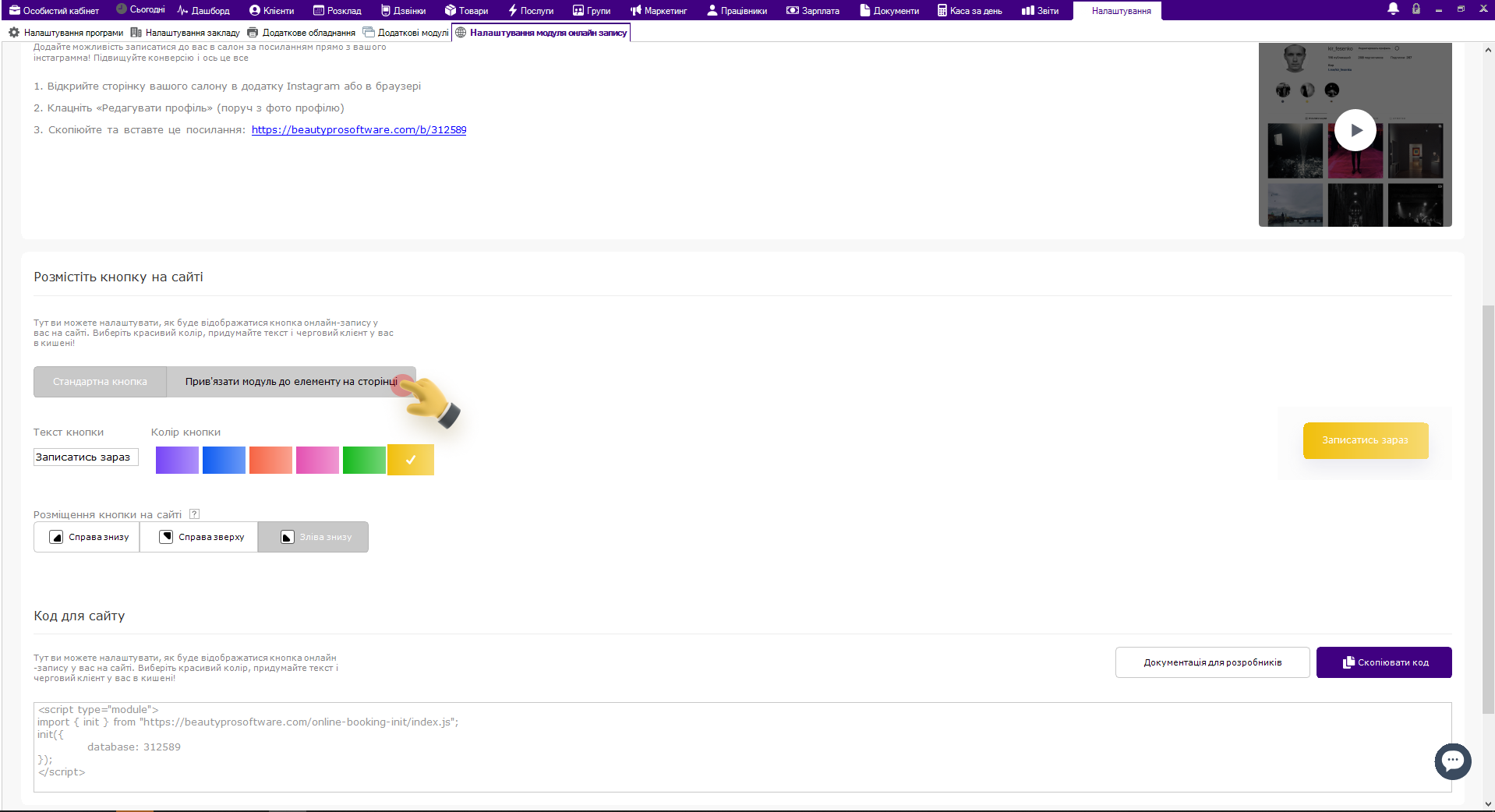Viewport: 1495px width, 812px height.
Task: Set button placement to Справа зверху
Action: (199, 537)
